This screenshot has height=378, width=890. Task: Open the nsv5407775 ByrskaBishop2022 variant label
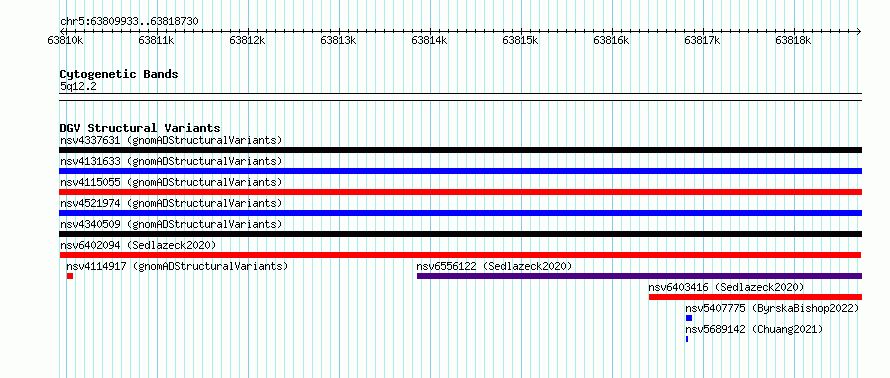(x=773, y=308)
